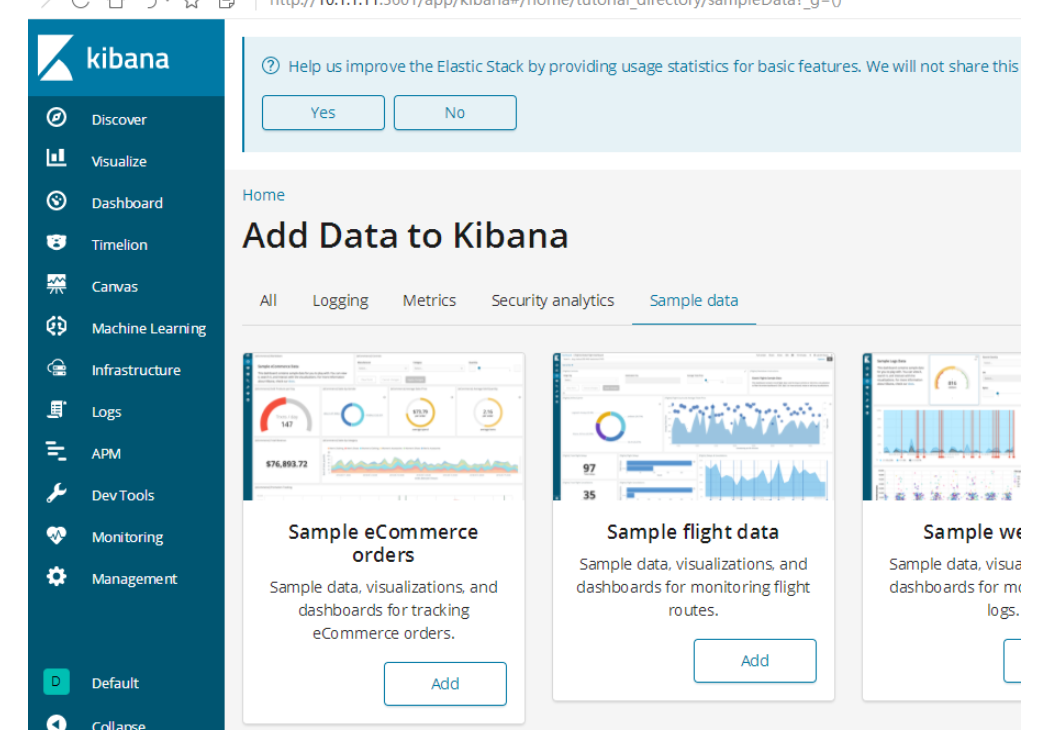Click the Collapse arrow icon in sidebar
Image resolution: width=1044 pixels, height=741 pixels.
57,724
